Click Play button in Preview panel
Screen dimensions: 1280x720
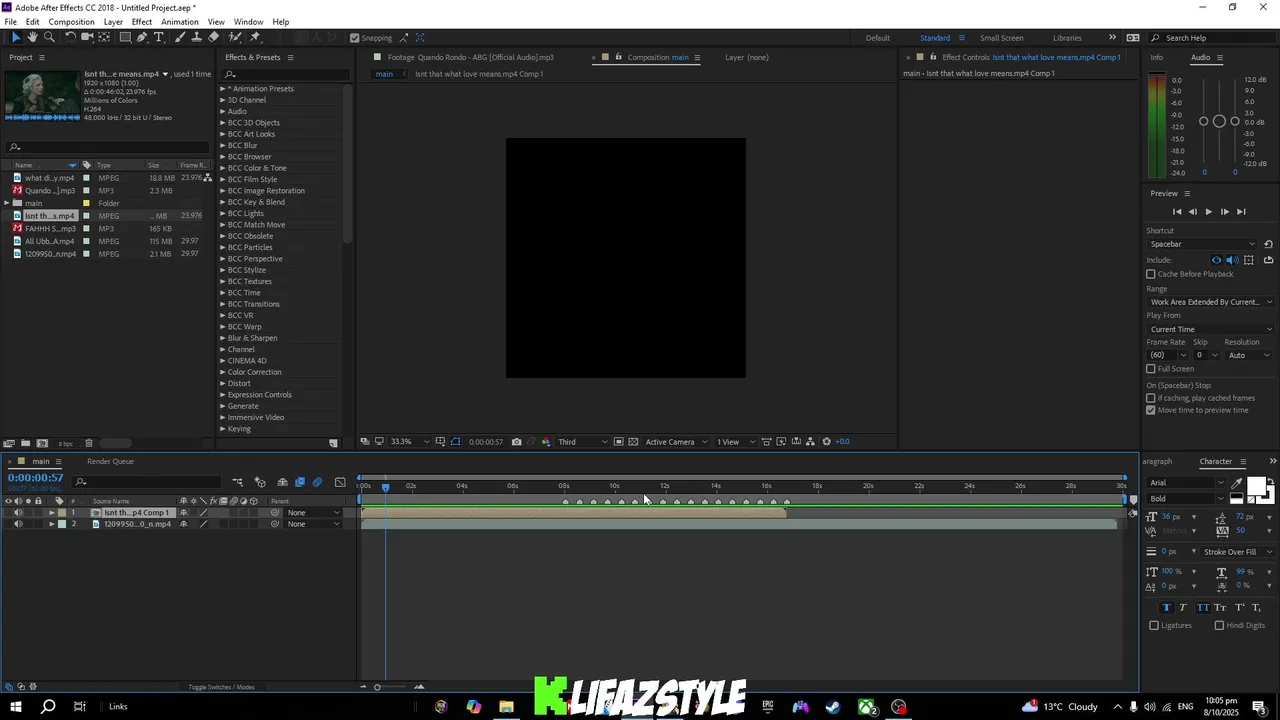(x=1208, y=211)
